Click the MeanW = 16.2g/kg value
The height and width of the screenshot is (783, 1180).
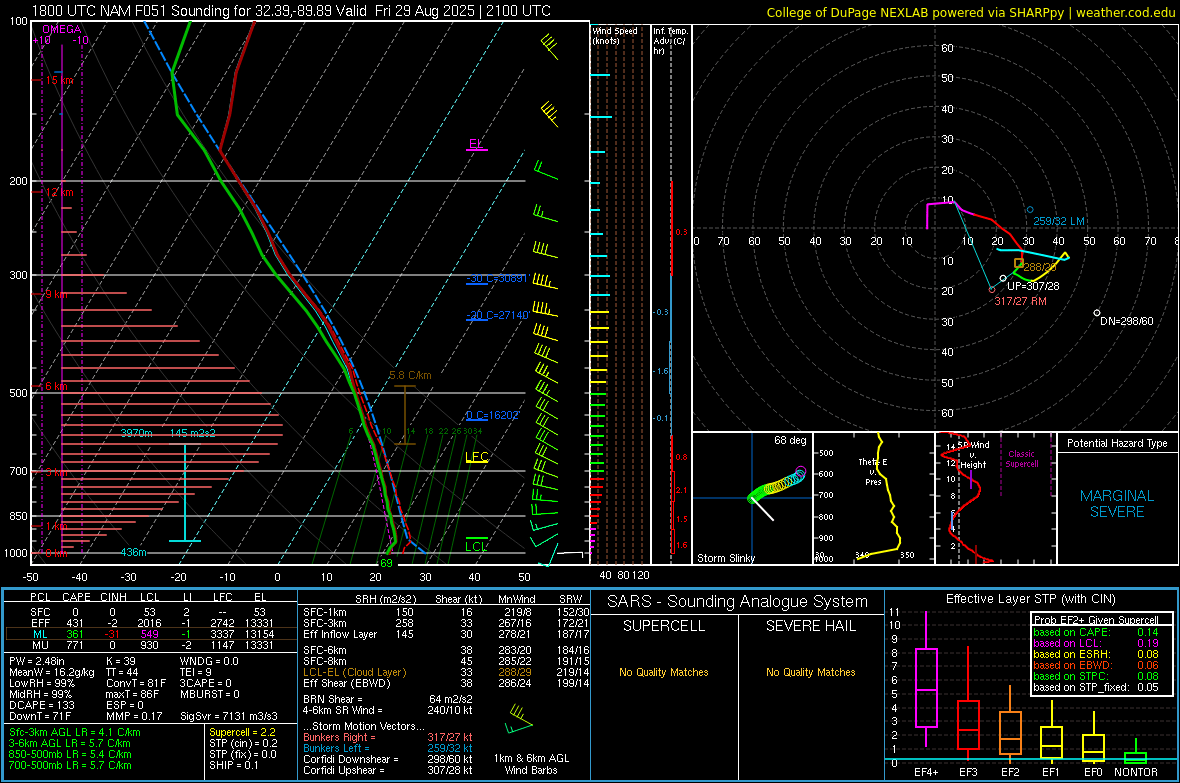tap(52, 672)
